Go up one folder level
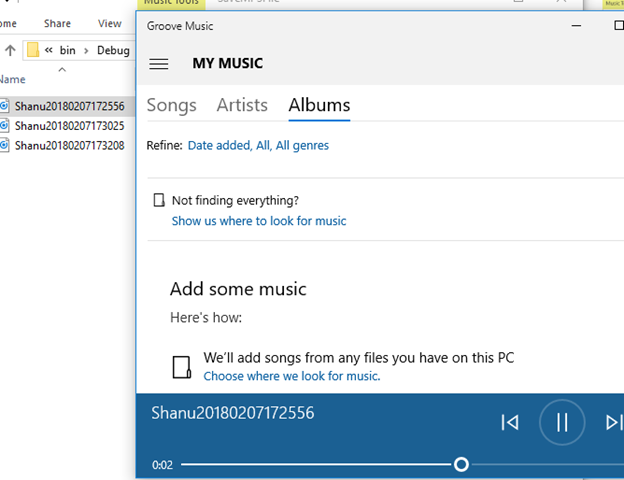This screenshot has height=480, width=624. 10,50
